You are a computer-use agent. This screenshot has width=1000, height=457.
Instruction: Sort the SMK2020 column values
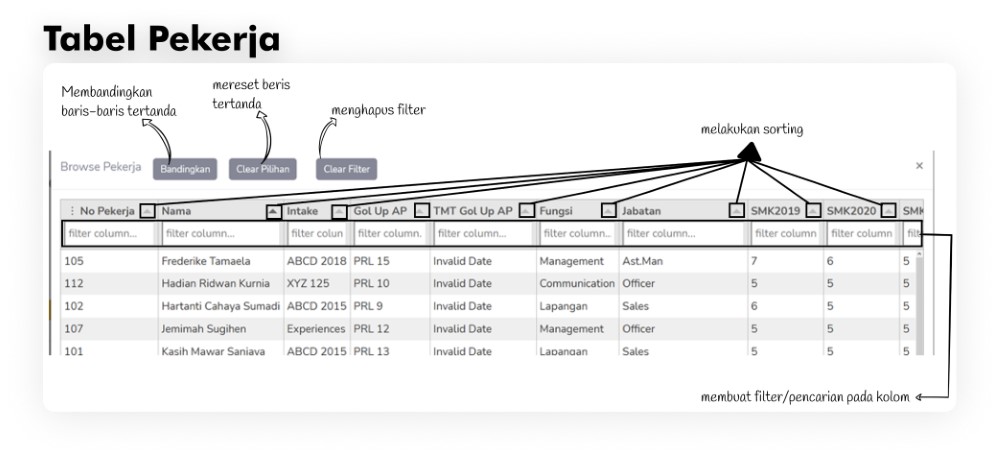pos(888,211)
